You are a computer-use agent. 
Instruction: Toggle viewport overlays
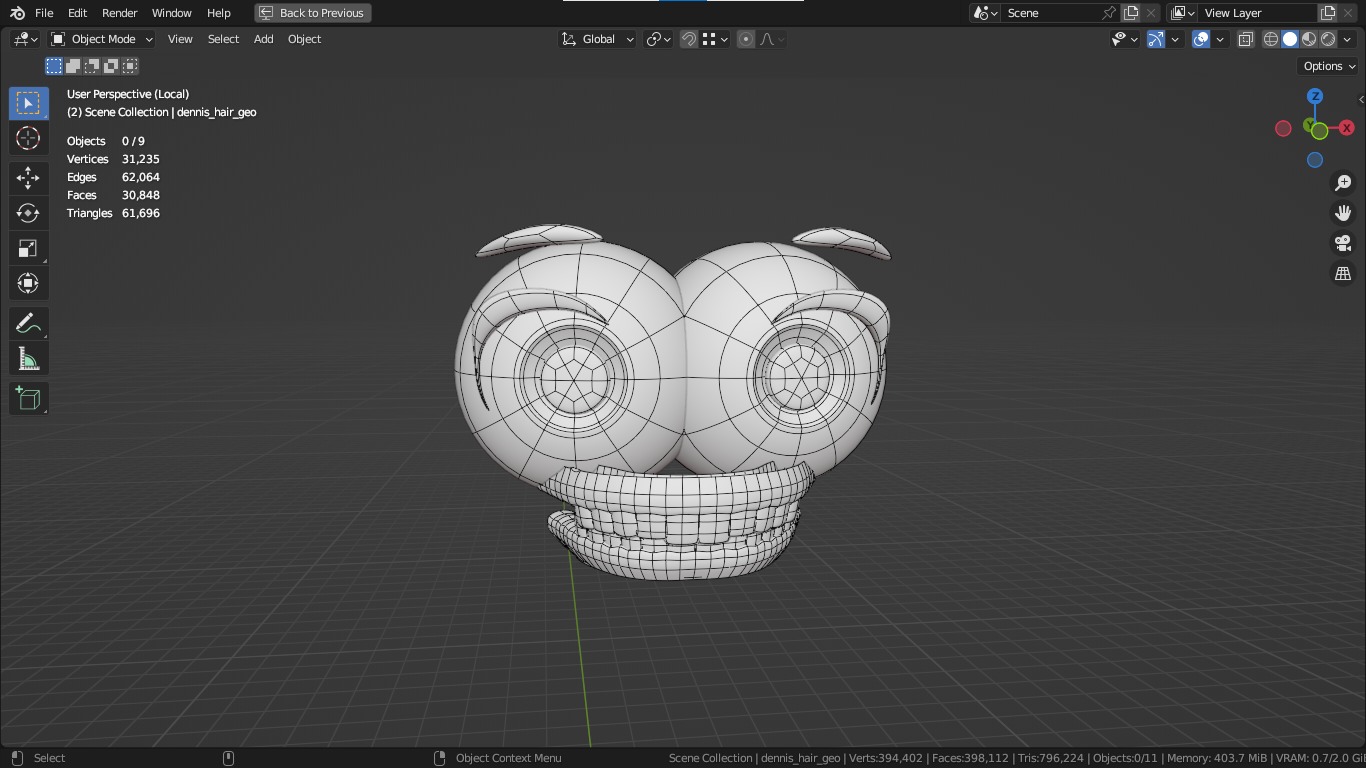1201,39
